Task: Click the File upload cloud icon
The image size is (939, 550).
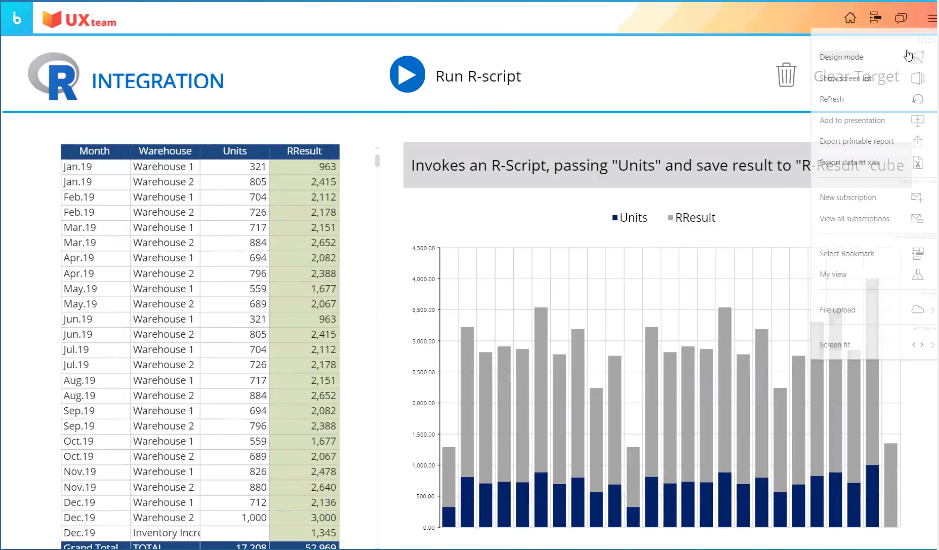Action: tap(917, 309)
